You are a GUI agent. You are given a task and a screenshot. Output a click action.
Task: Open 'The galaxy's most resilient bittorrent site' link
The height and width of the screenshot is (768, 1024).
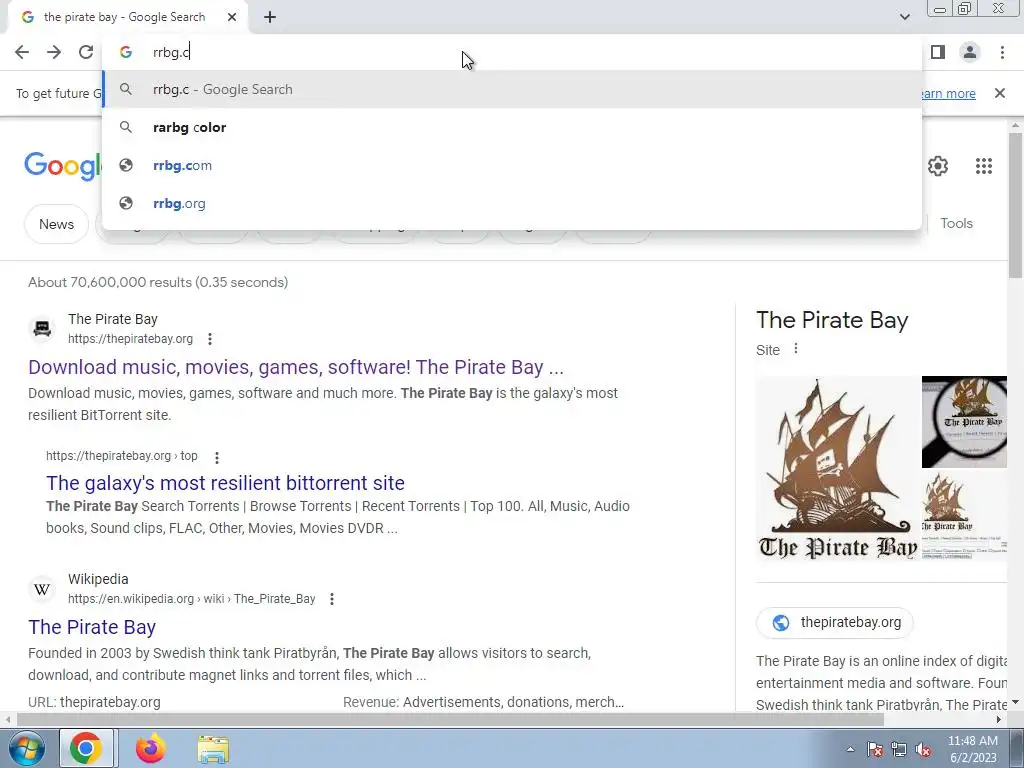coord(225,483)
